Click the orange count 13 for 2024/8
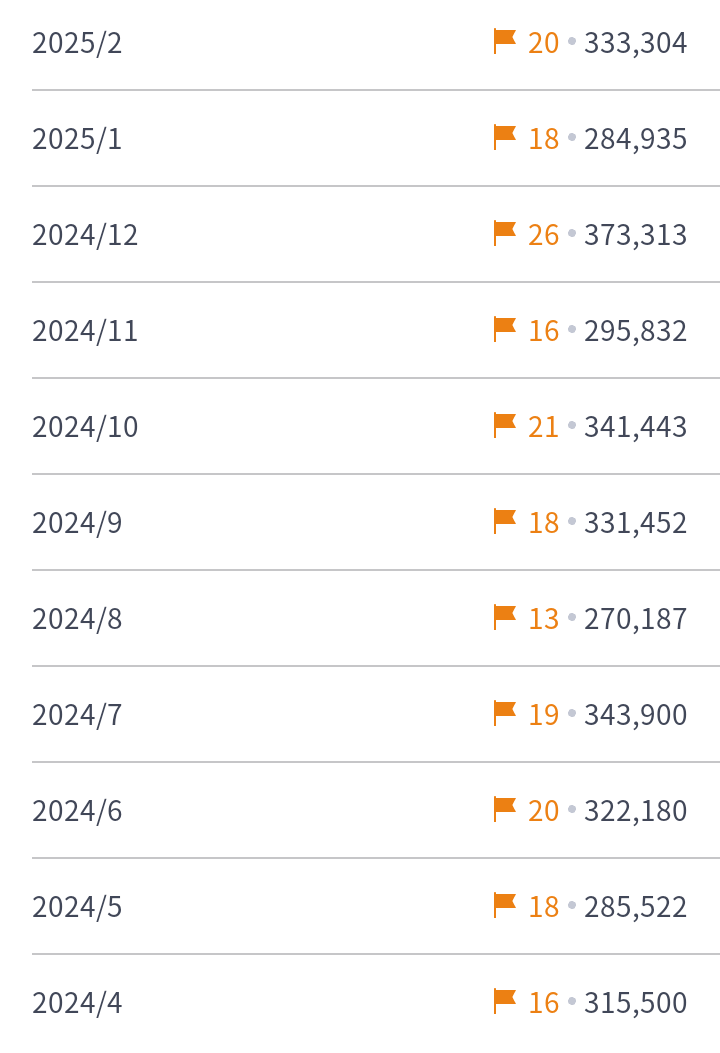Screen dimensions: 720x1053 point(543,620)
